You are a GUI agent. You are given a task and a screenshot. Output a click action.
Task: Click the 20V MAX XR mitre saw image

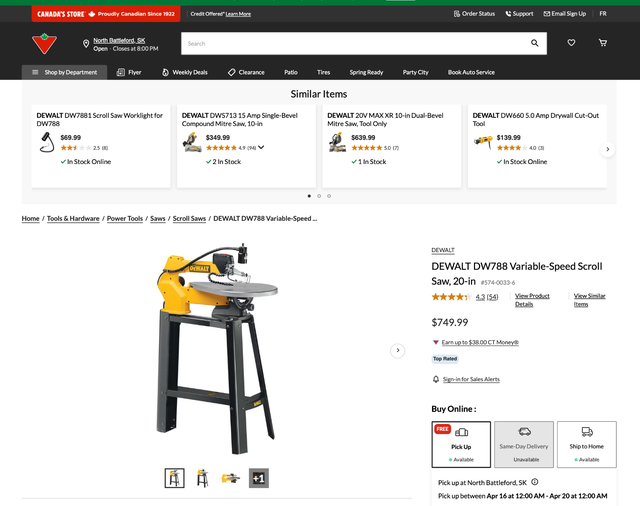(x=337, y=142)
